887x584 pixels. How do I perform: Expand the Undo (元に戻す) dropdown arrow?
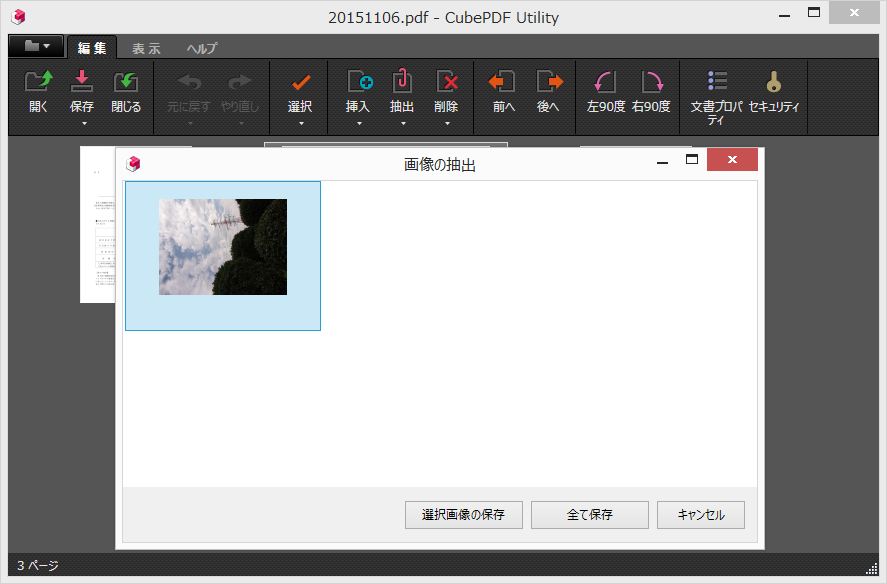[x=190, y=123]
